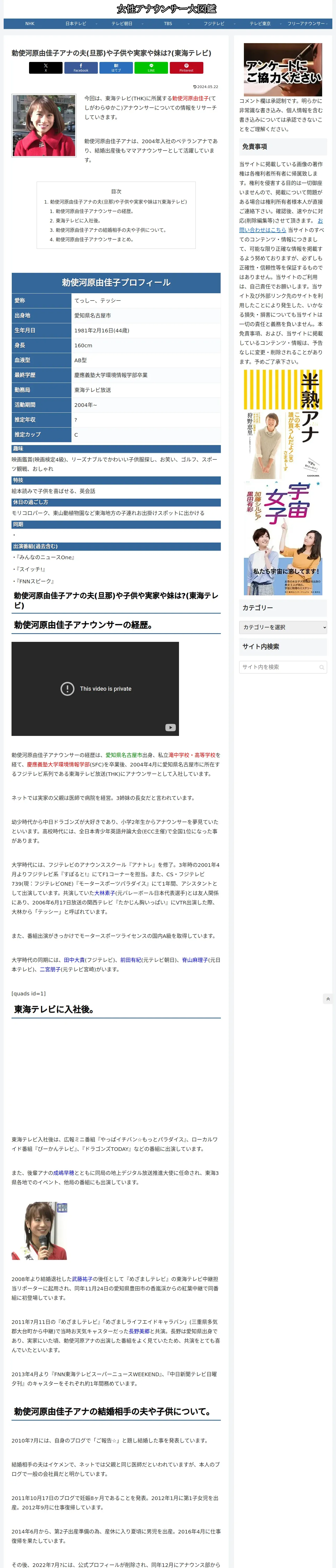Open the TBS menu item
Viewport: 336px width, 1568px height.
(x=168, y=24)
